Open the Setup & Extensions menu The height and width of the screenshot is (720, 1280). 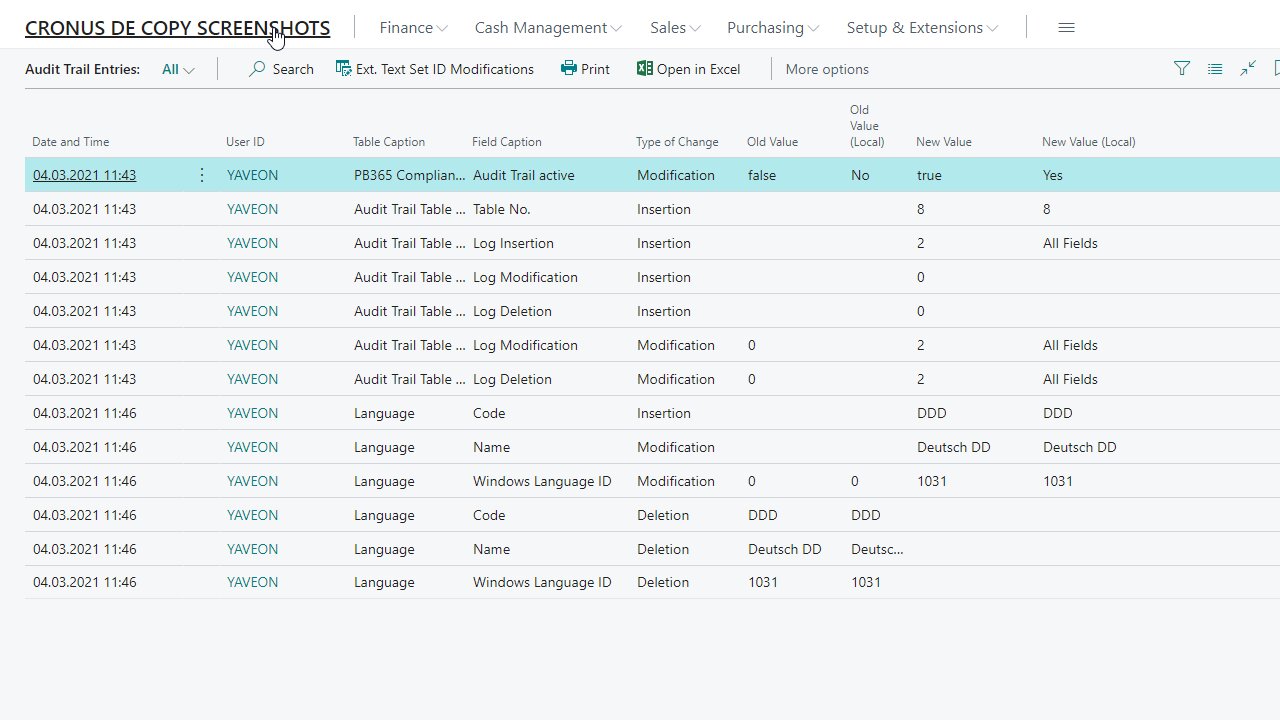click(921, 28)
